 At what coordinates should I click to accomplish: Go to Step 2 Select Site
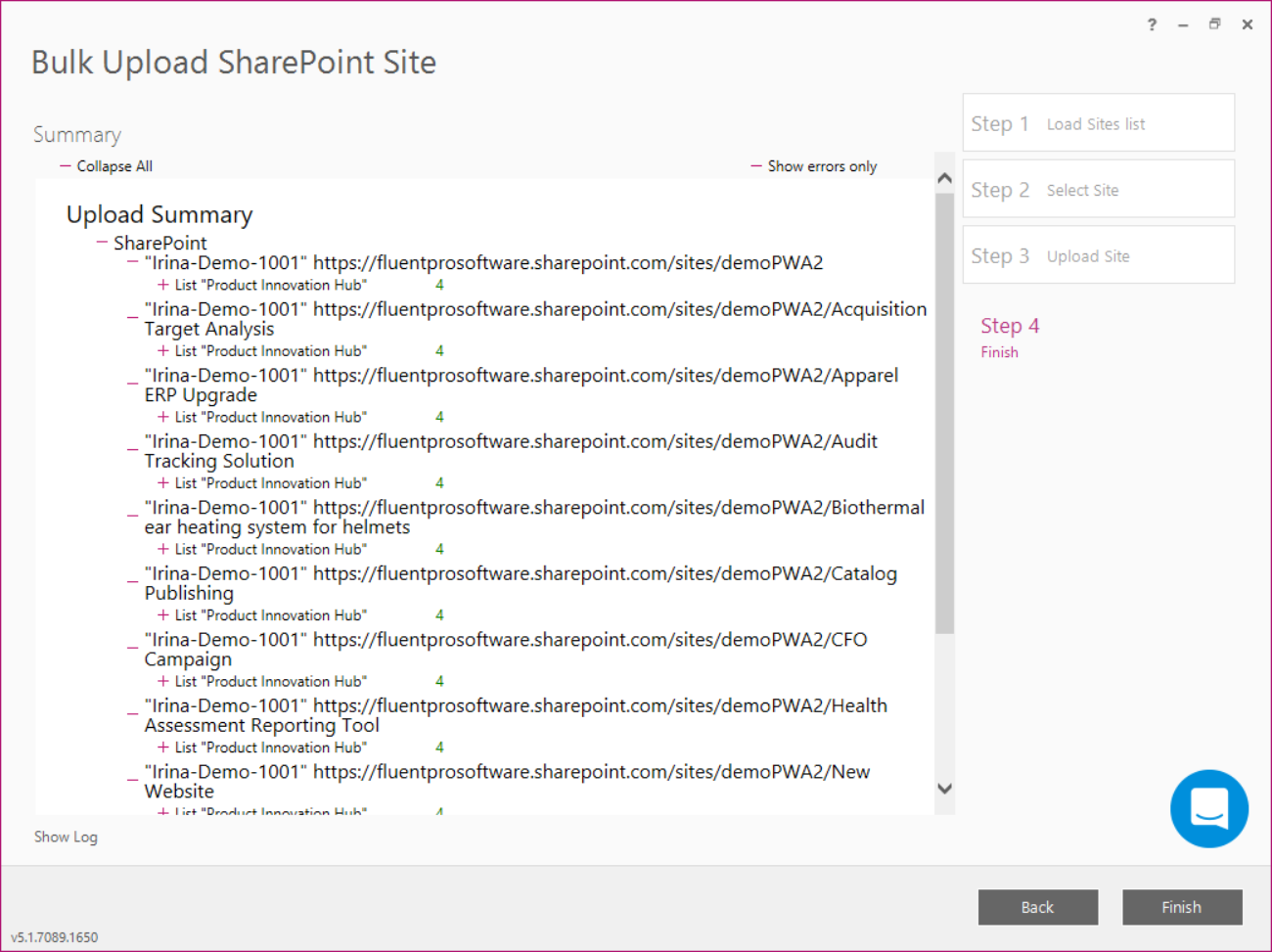click(x=1098, y=190)
